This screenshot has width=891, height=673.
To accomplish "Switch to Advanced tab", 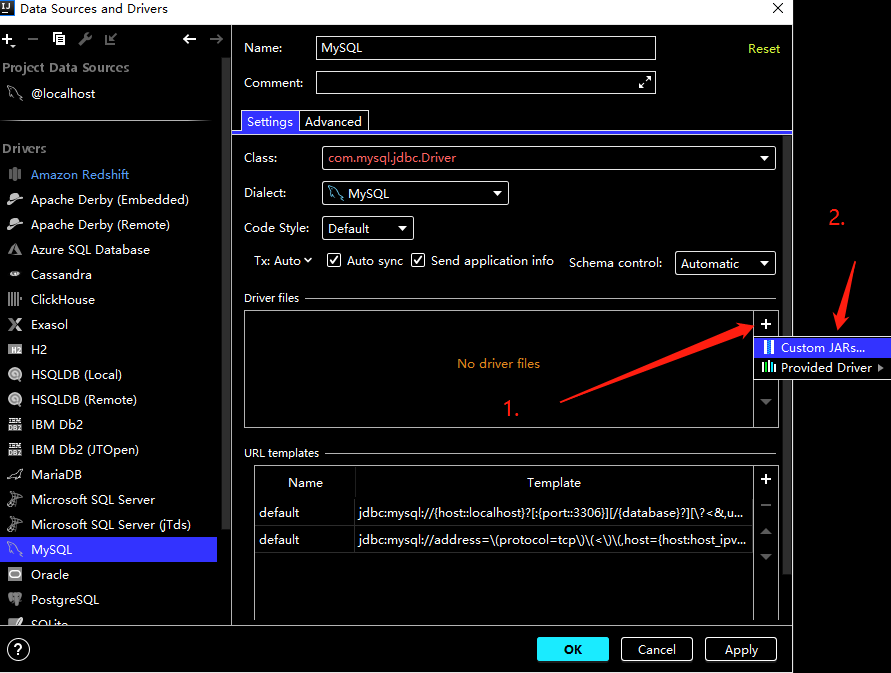I will (x=334, y=122).
